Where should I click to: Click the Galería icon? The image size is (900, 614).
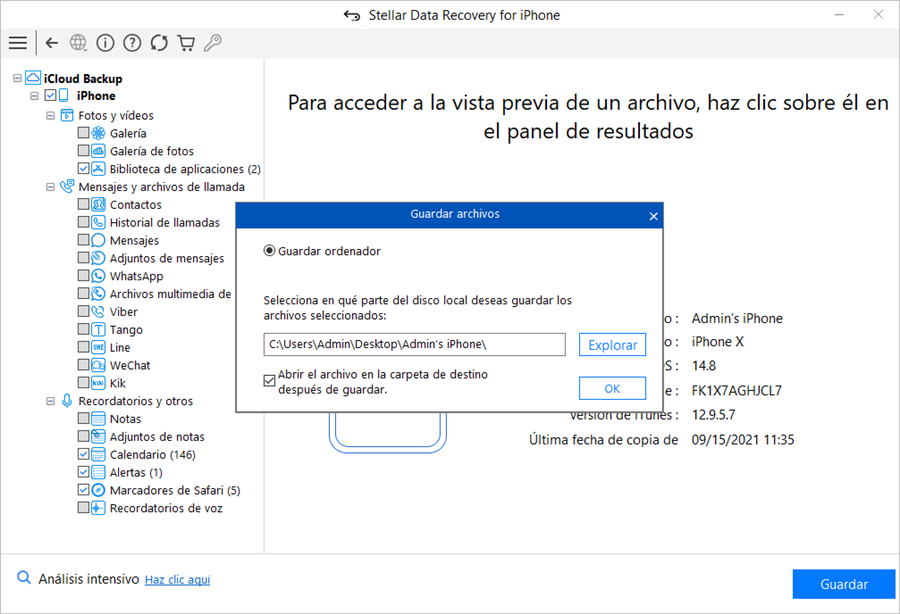99,133
